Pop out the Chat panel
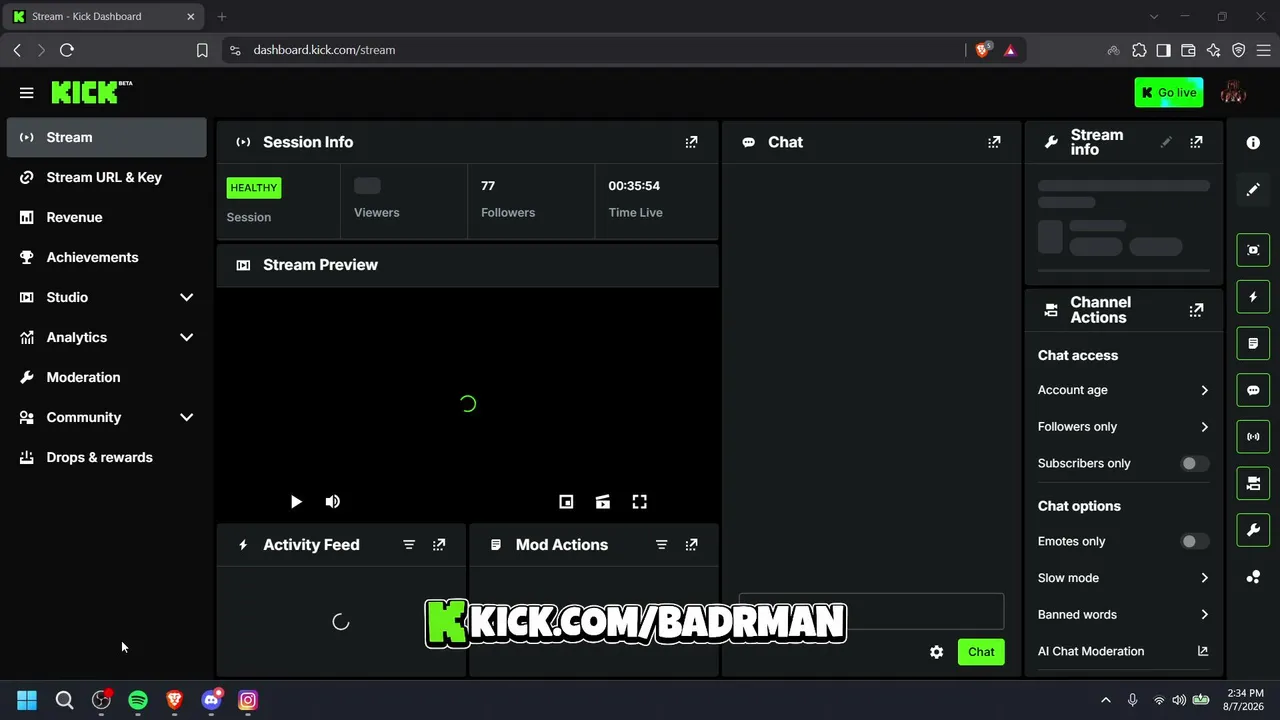This screenshot has width=1280, height=720. tap(994, 142)
